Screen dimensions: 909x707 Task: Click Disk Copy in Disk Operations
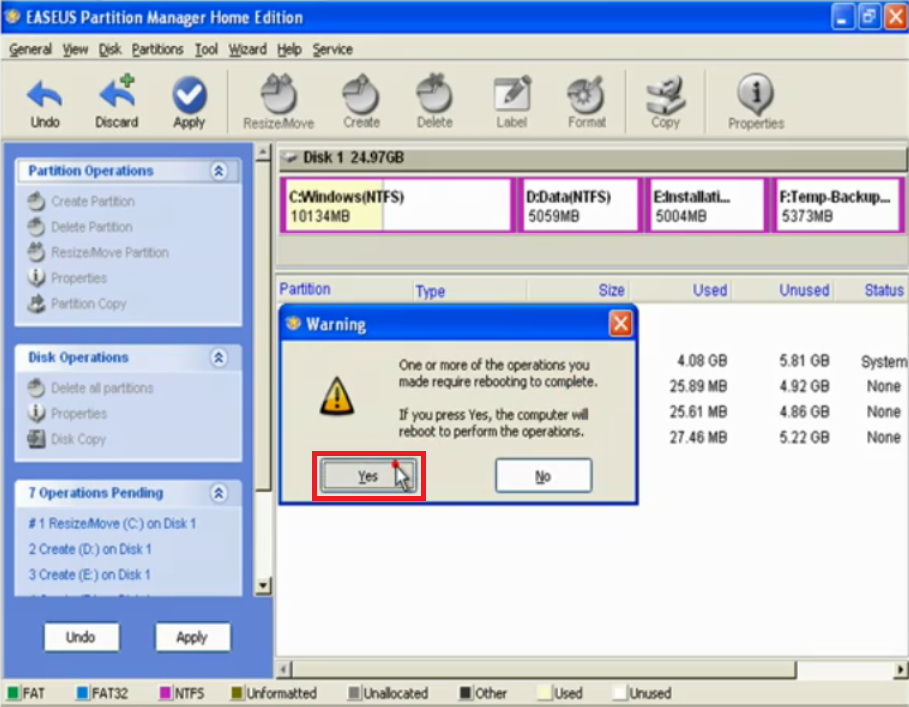(x=78, y=439)
